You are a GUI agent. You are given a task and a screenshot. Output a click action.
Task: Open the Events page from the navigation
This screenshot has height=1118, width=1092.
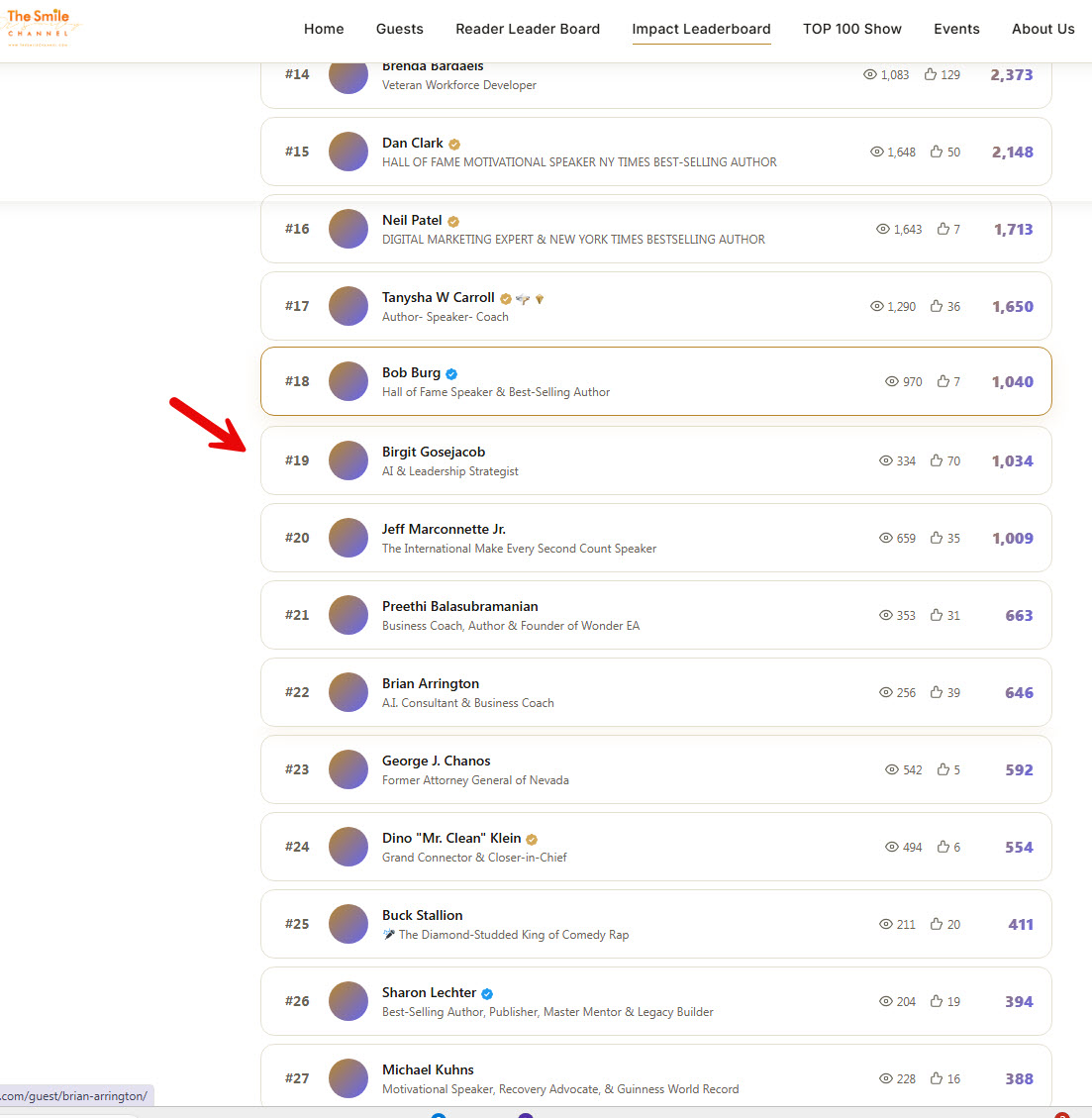coord(956,29)
